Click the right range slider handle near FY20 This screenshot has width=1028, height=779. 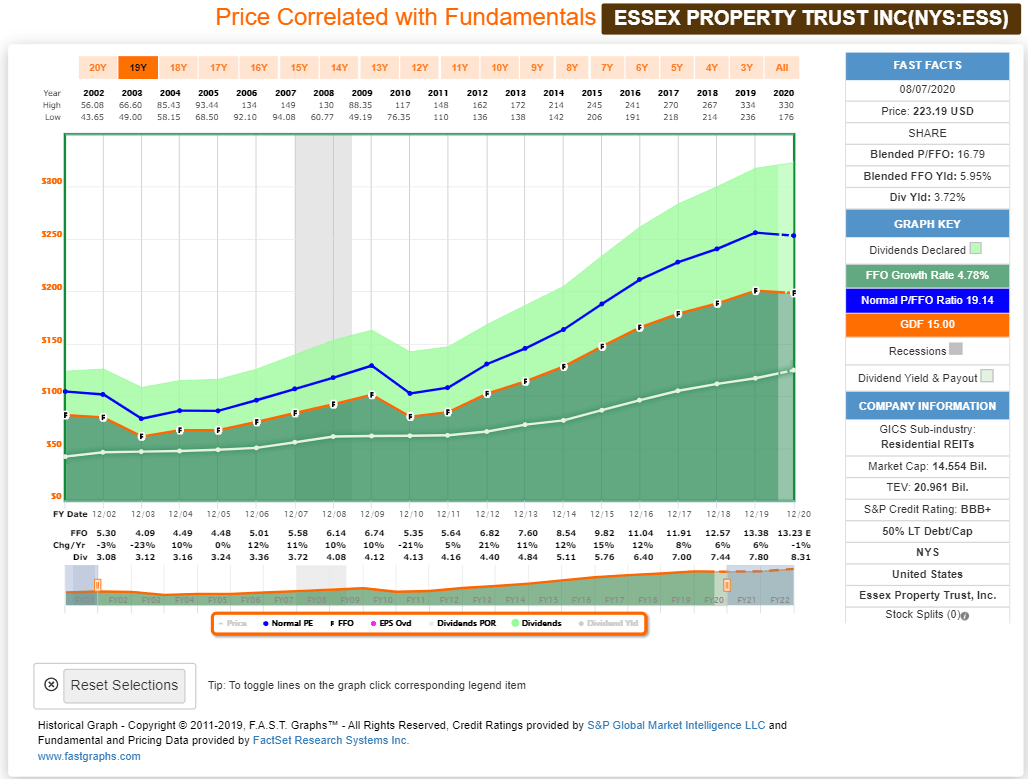pyautogui.click(x=726, y=585)
